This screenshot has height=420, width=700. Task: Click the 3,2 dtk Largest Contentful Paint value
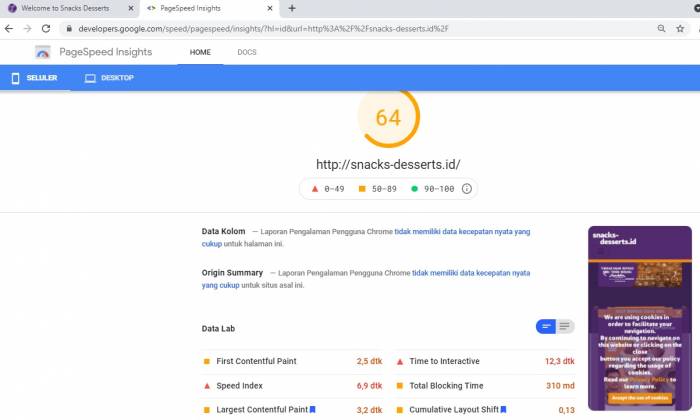coord(369,410)
